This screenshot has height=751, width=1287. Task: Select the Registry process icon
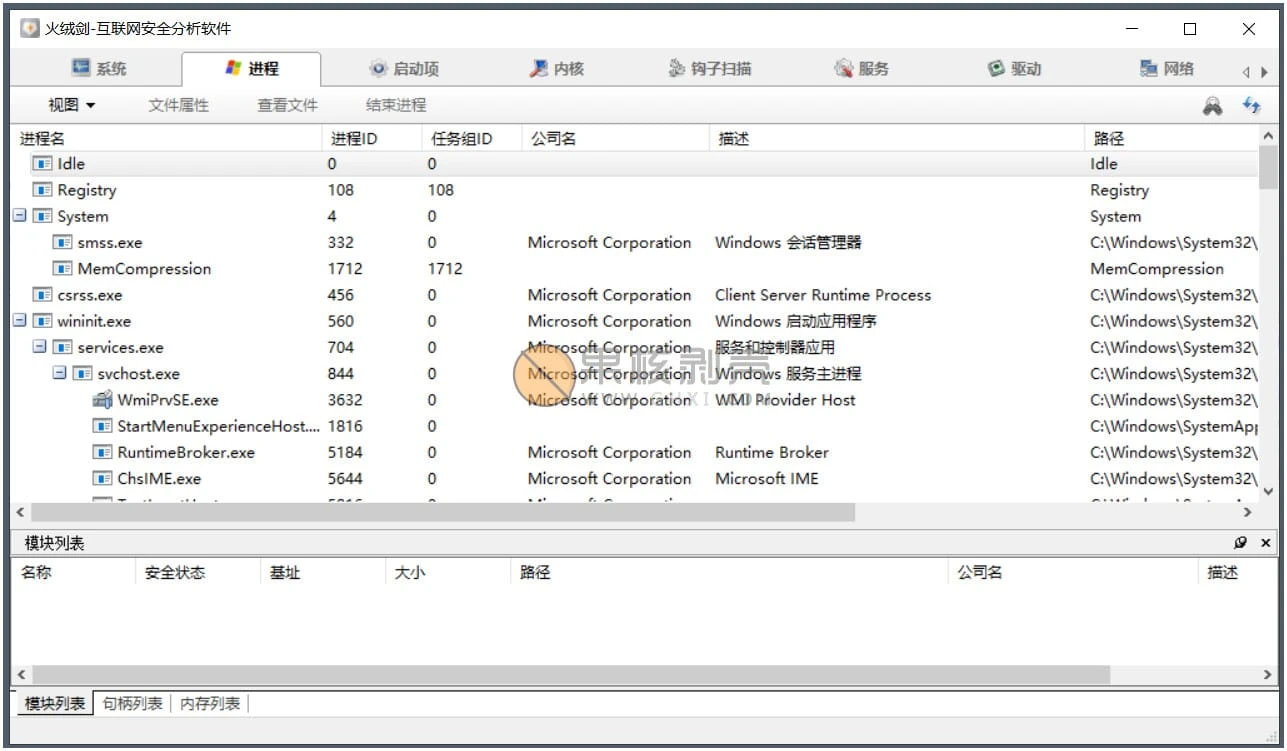(42, 190)
